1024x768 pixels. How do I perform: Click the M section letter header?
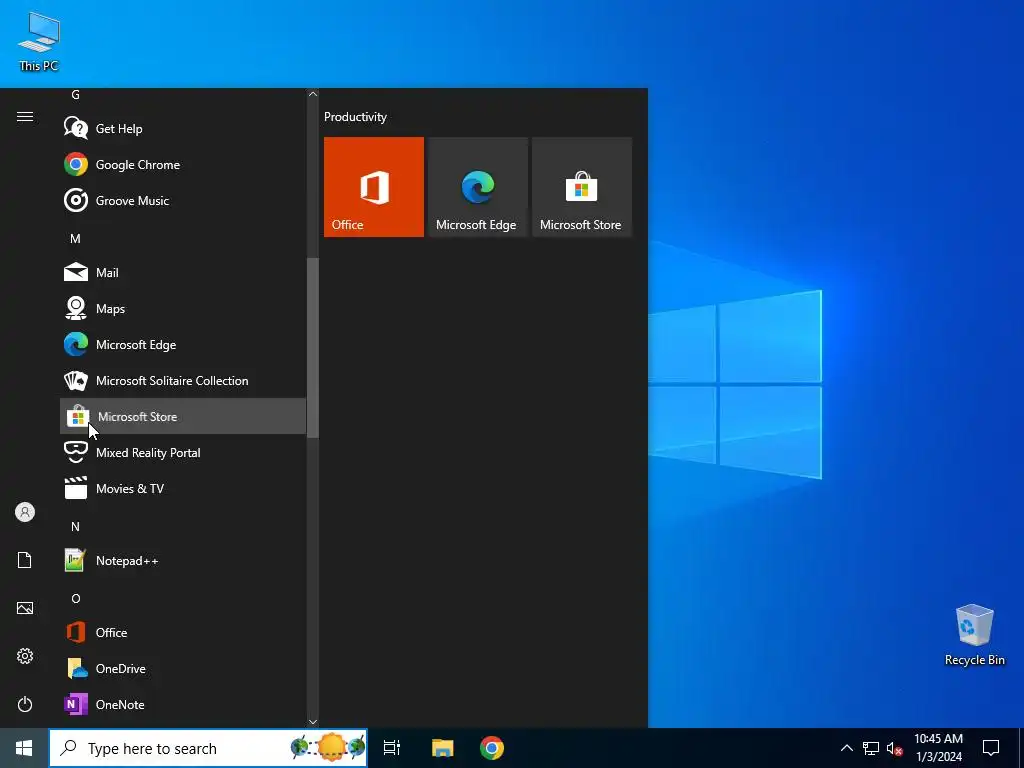tap(75, 238)
